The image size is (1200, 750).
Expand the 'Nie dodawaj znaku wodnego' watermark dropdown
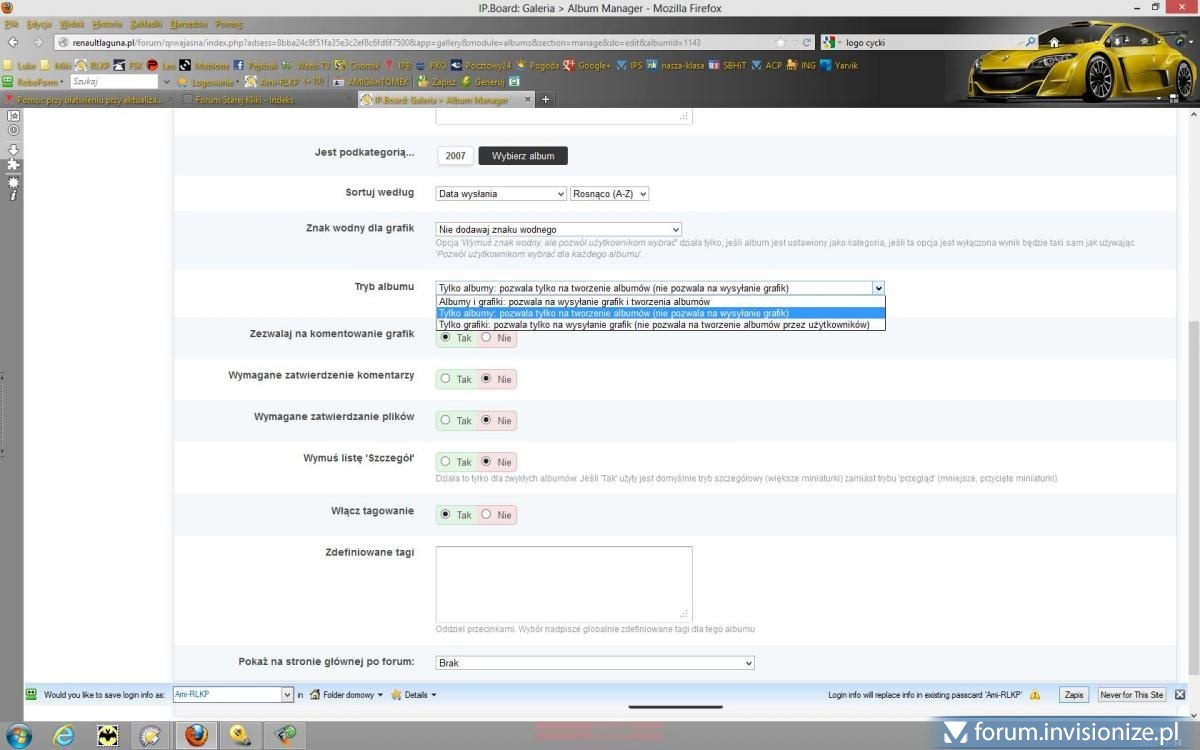(x=558, y=230)
